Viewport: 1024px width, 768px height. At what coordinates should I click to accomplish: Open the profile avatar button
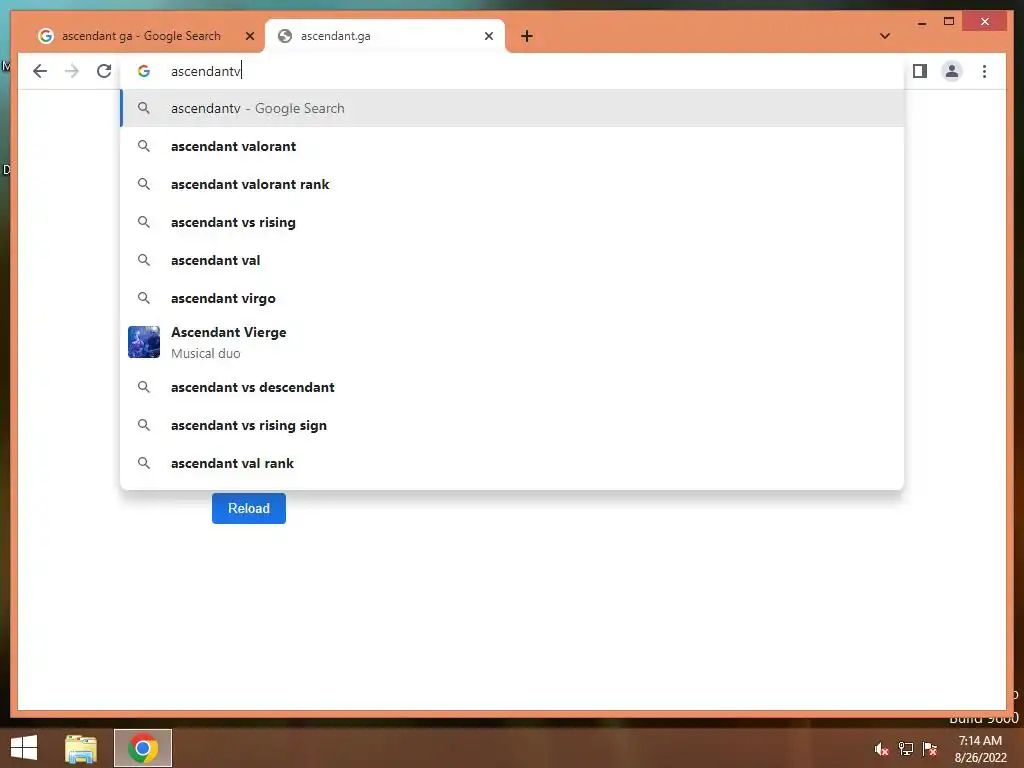[x=952, y=71]
